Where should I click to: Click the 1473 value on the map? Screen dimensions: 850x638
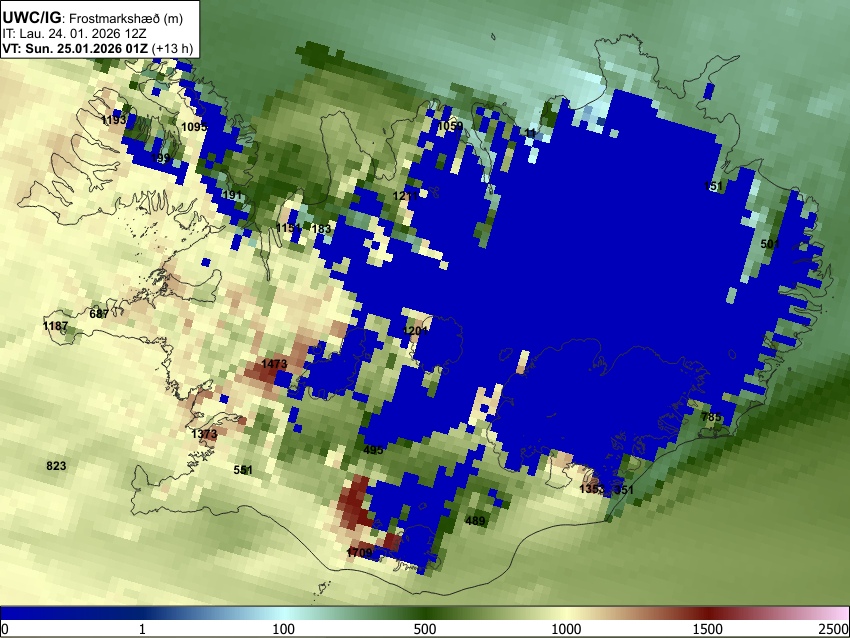click(x=274, y=364)
